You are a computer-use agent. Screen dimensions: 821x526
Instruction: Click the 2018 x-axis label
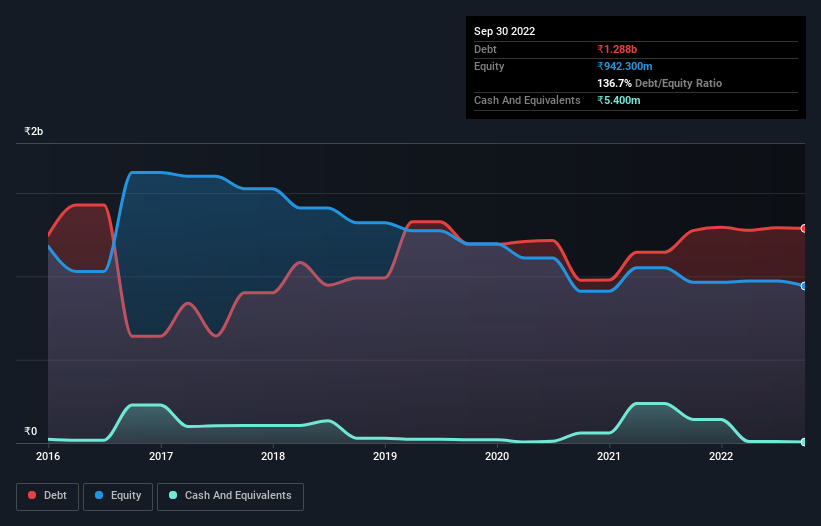[273, 456]
